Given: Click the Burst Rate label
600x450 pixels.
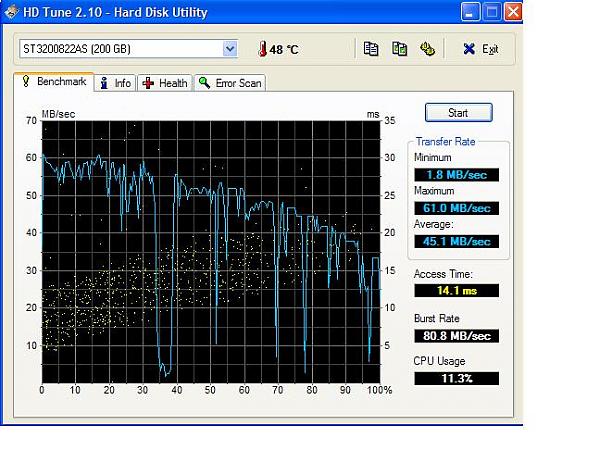Looking at the screenshot, I should (437, 318).
